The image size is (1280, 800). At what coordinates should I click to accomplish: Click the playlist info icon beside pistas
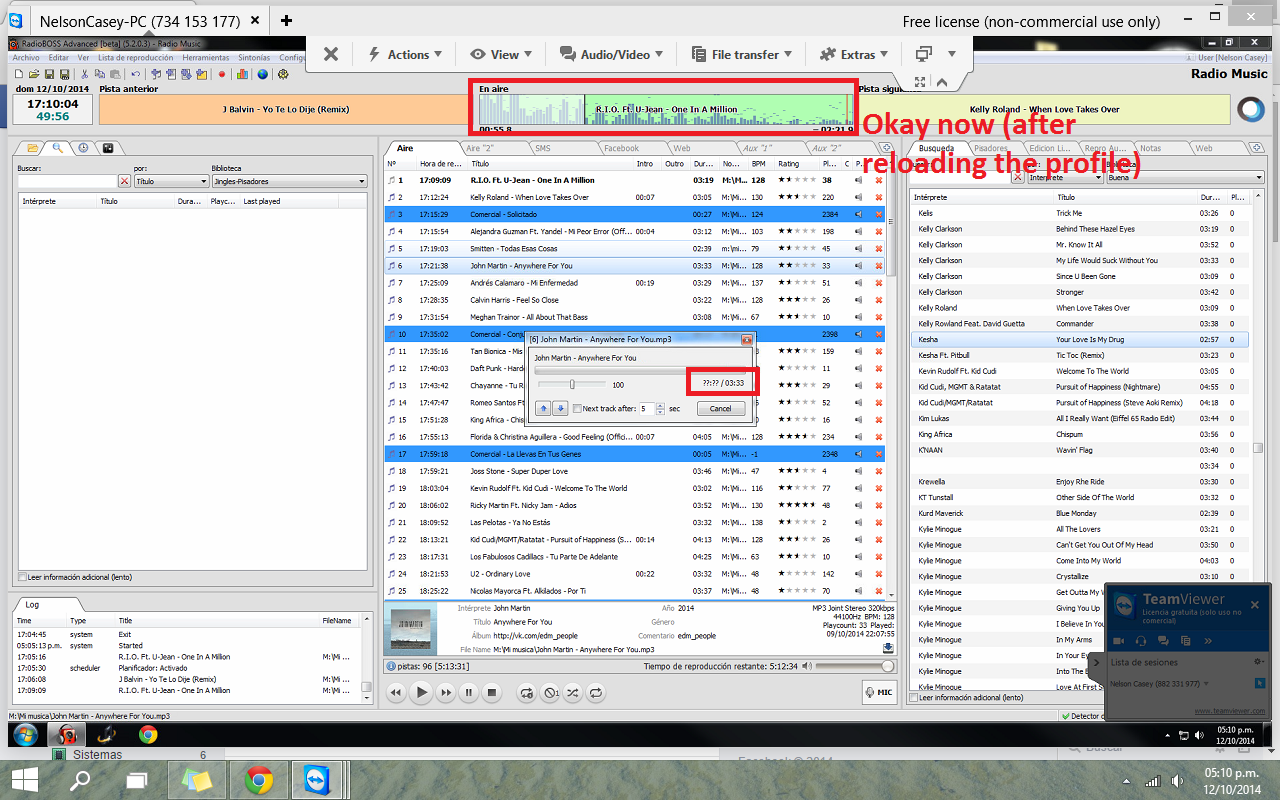391,666
